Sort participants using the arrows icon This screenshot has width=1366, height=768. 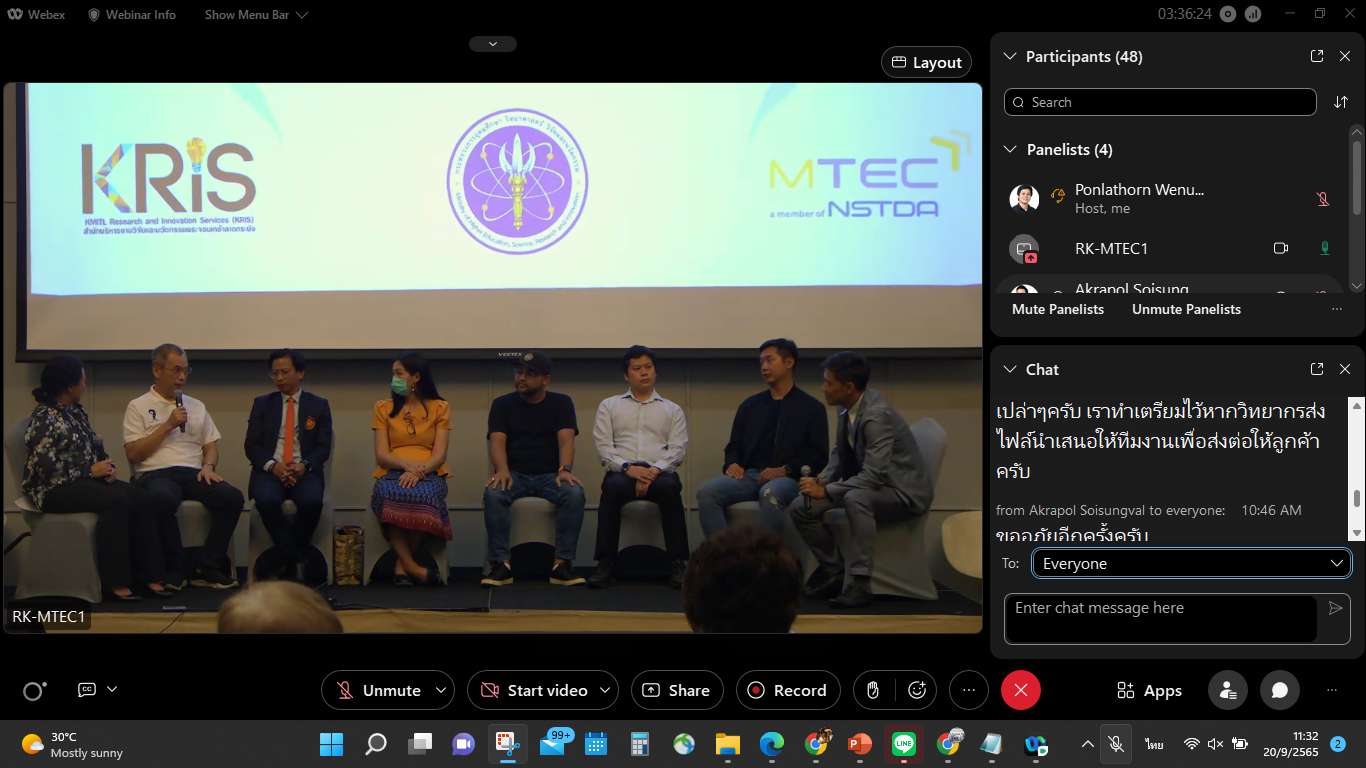pyautogui.click(x=1341, y=102)
